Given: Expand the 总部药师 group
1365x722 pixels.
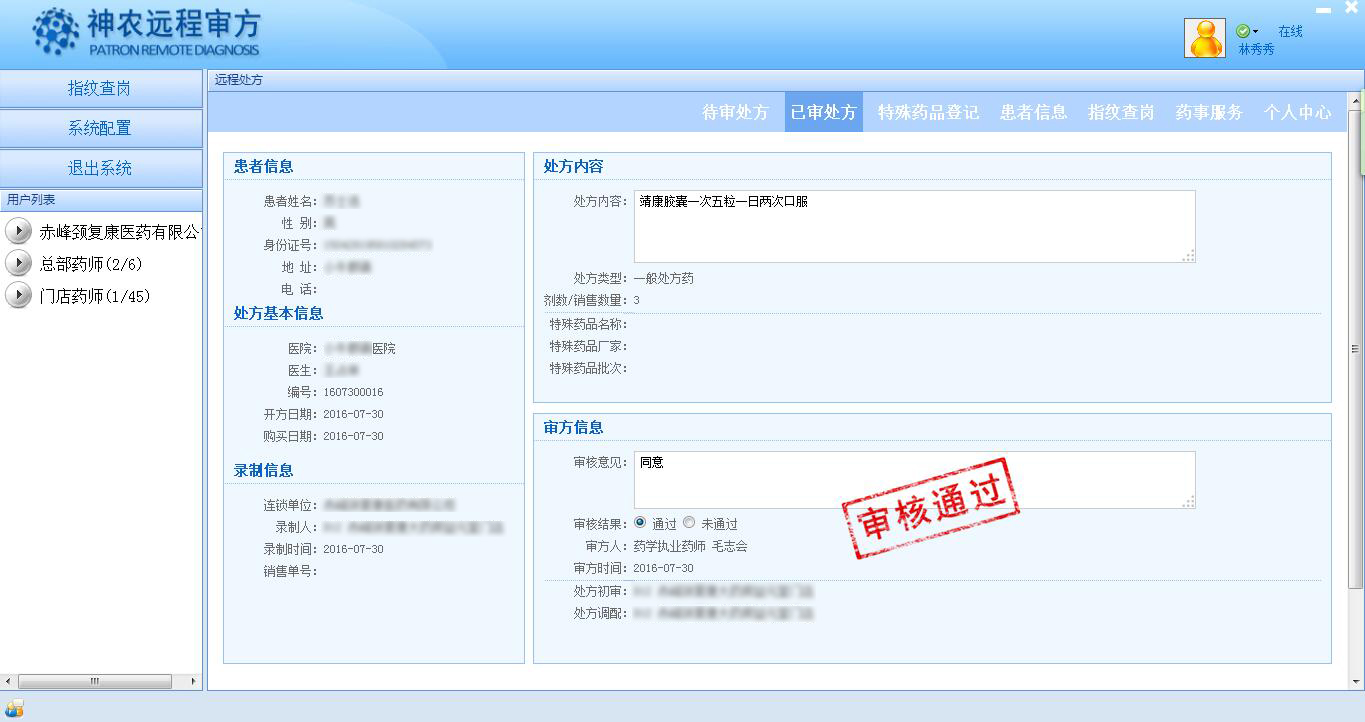Looking at the screenshot, I should click(x=18, y=263).
